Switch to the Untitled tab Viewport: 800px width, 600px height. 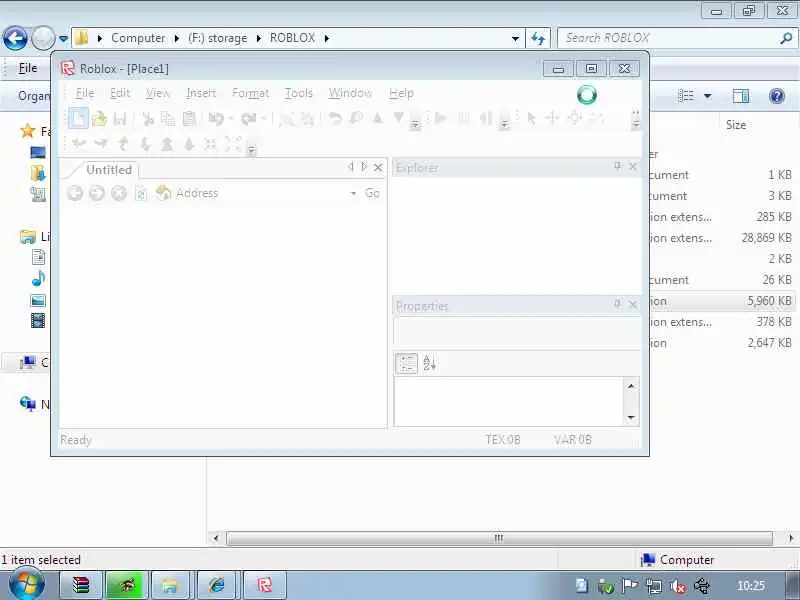[109, 169]
